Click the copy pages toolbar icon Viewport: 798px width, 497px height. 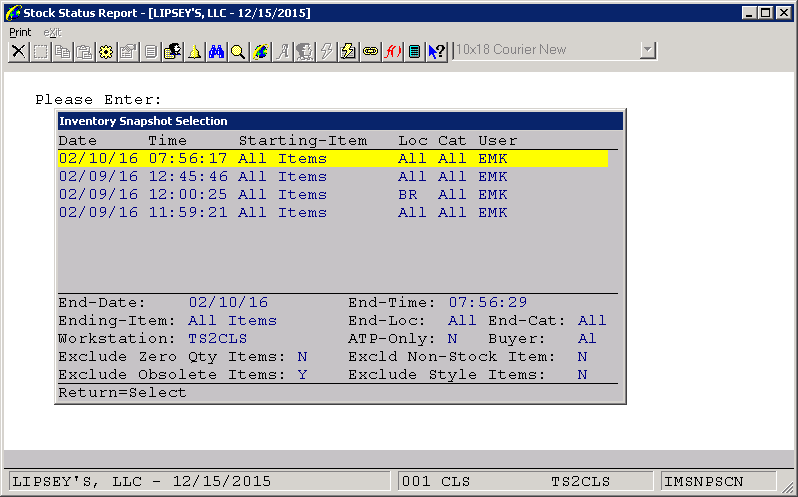coord(63,51)
